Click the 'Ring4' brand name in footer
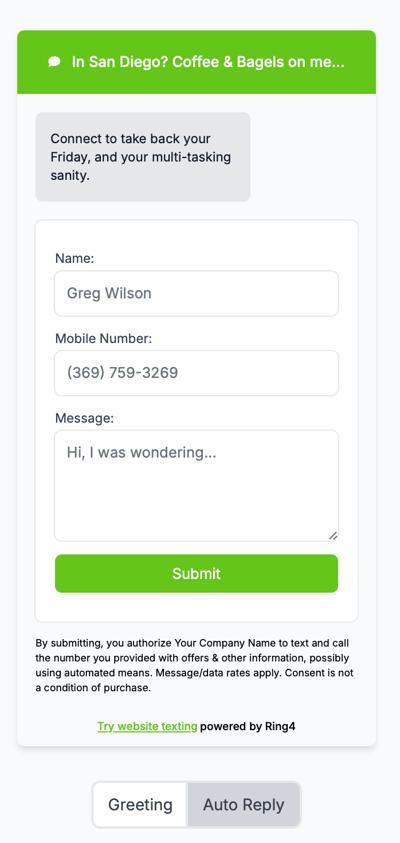This screenshot has width=400, height=843. point(280,726)
